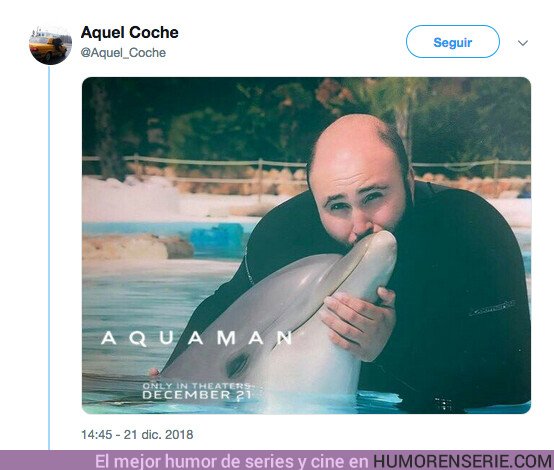Click the DECEMBER 21 text on the poster
This screenshot has height=470, width=554.
[197, 395]
